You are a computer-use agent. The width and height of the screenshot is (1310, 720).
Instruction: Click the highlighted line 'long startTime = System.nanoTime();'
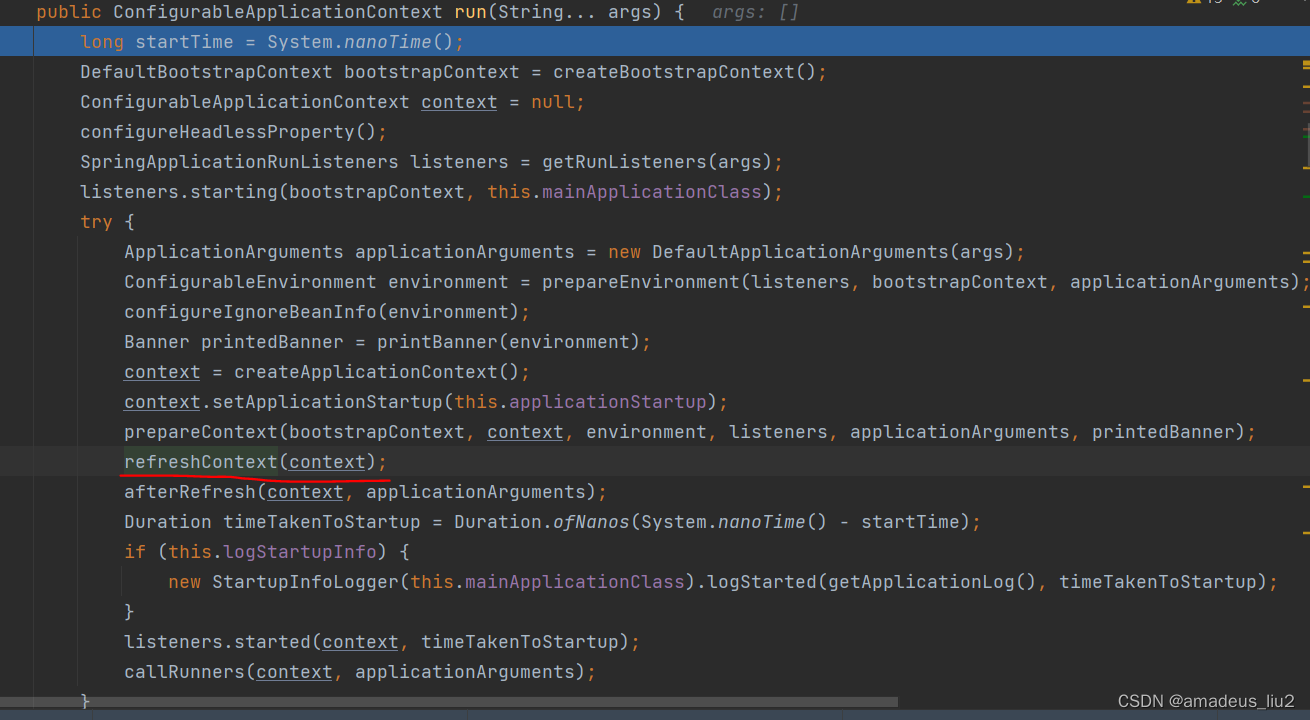click(x=655, y=42)
